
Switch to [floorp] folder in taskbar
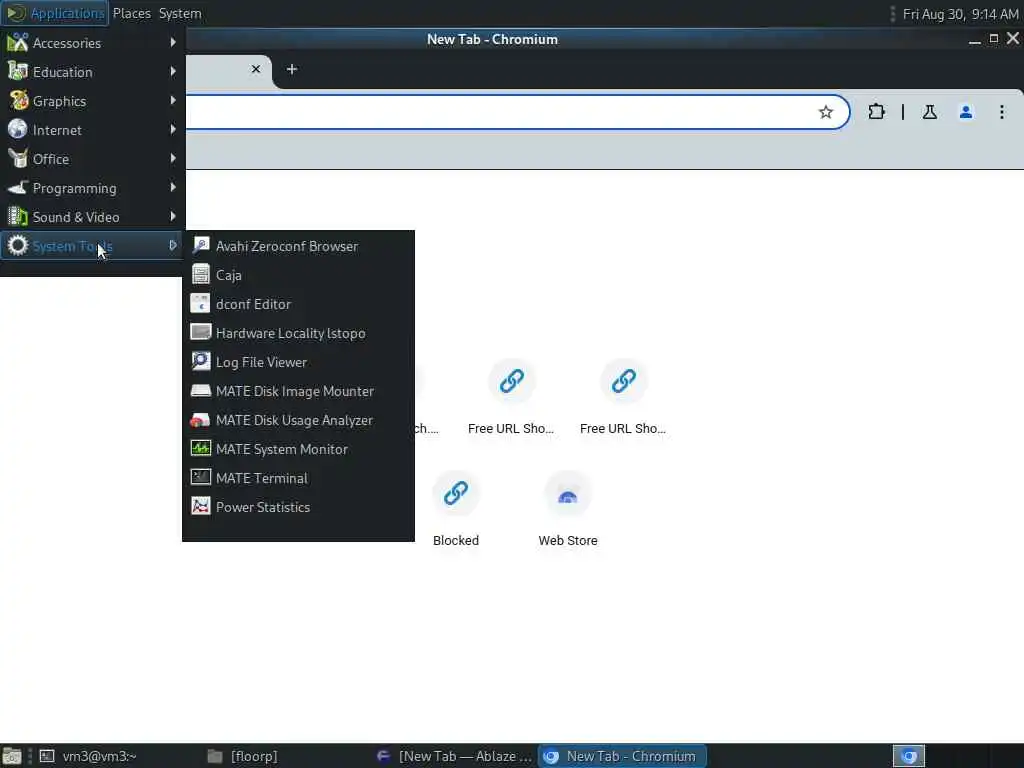coord(285,756)
